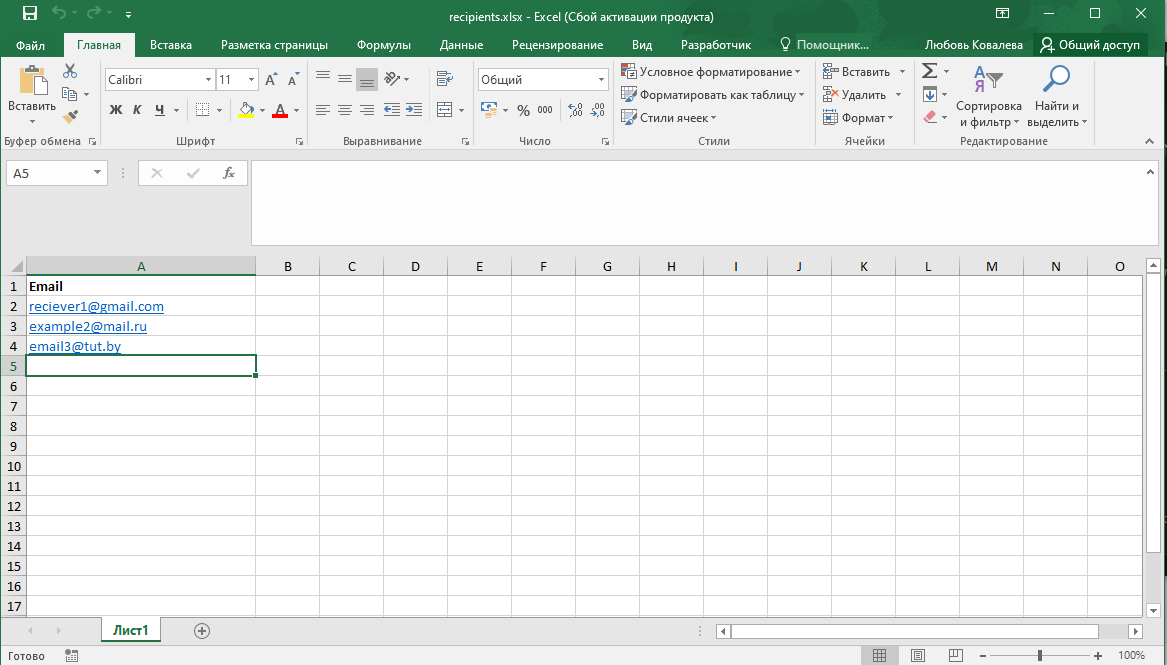Apply the red font color
Viewport: 1167px width, 665px height.
pyautogui.click(x=280, y=110)
